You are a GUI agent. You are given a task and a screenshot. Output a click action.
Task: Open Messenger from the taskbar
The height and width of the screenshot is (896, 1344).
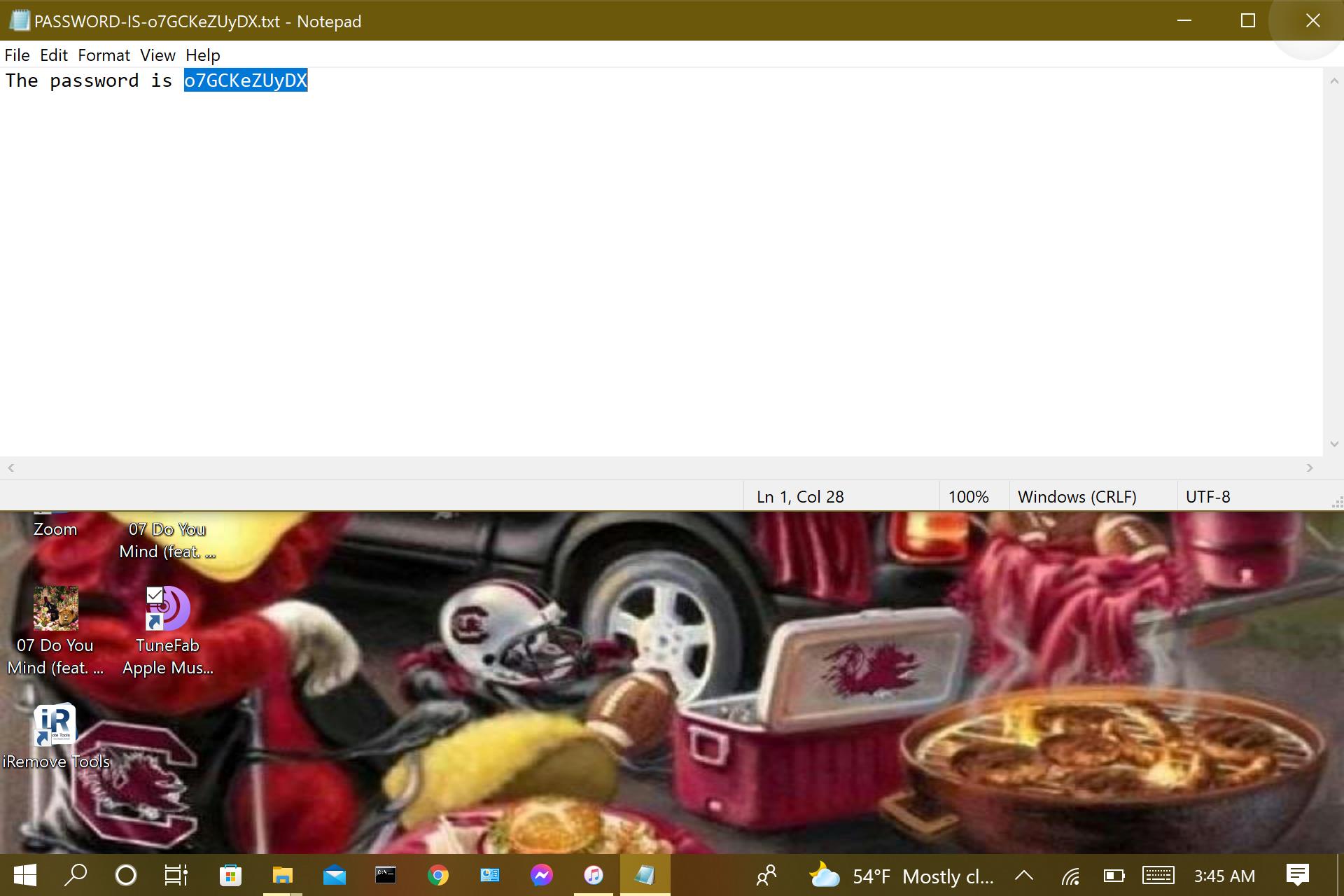542,875
